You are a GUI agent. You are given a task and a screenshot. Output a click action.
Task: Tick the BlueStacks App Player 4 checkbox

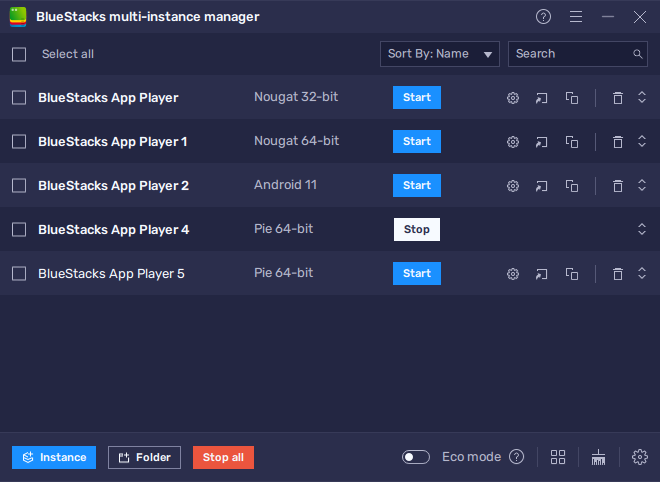[x=19, y=230]
